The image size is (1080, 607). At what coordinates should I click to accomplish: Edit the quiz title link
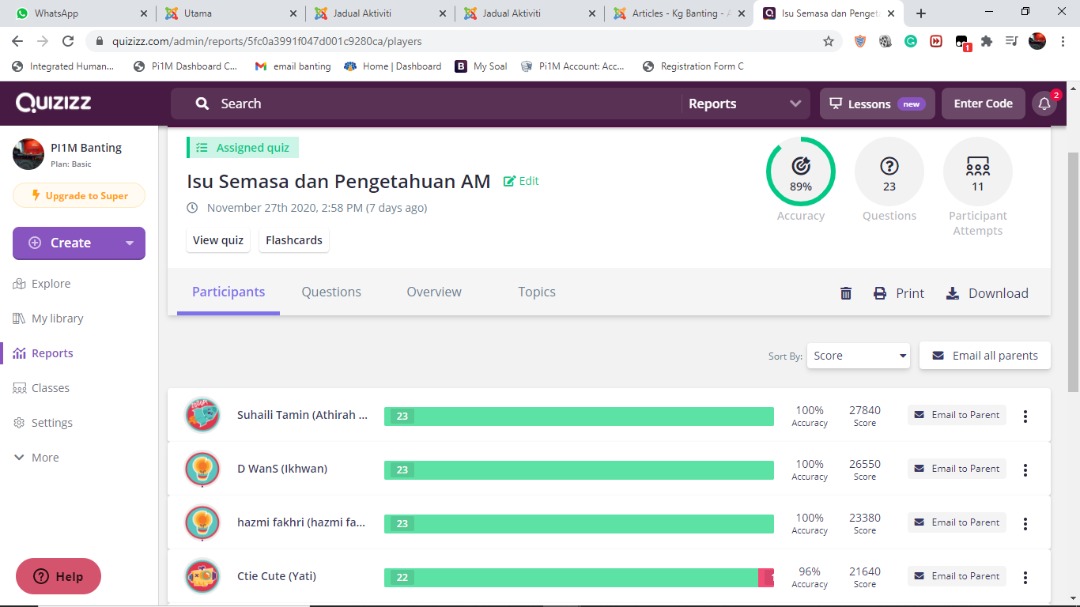point(522,181)
